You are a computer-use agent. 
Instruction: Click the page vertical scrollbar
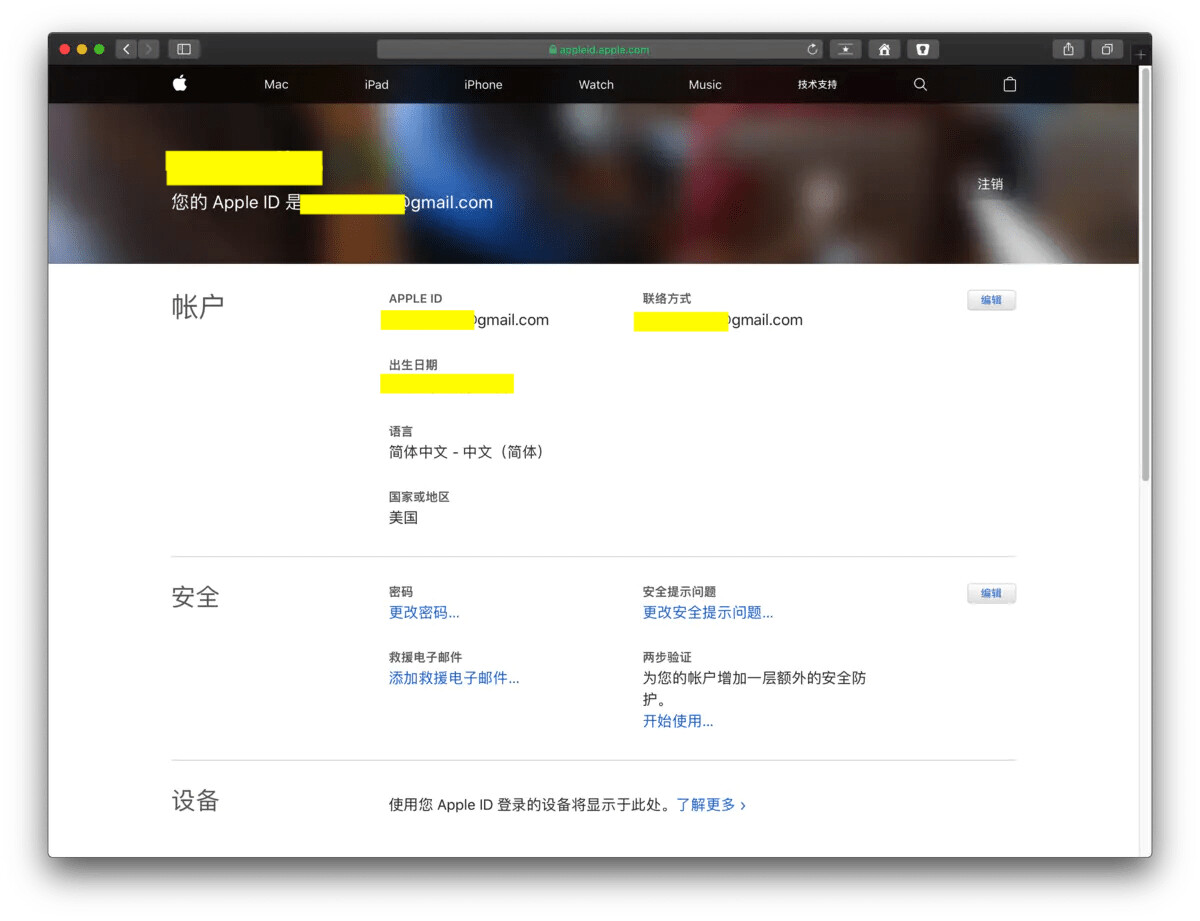click(x=1145, y=275)
